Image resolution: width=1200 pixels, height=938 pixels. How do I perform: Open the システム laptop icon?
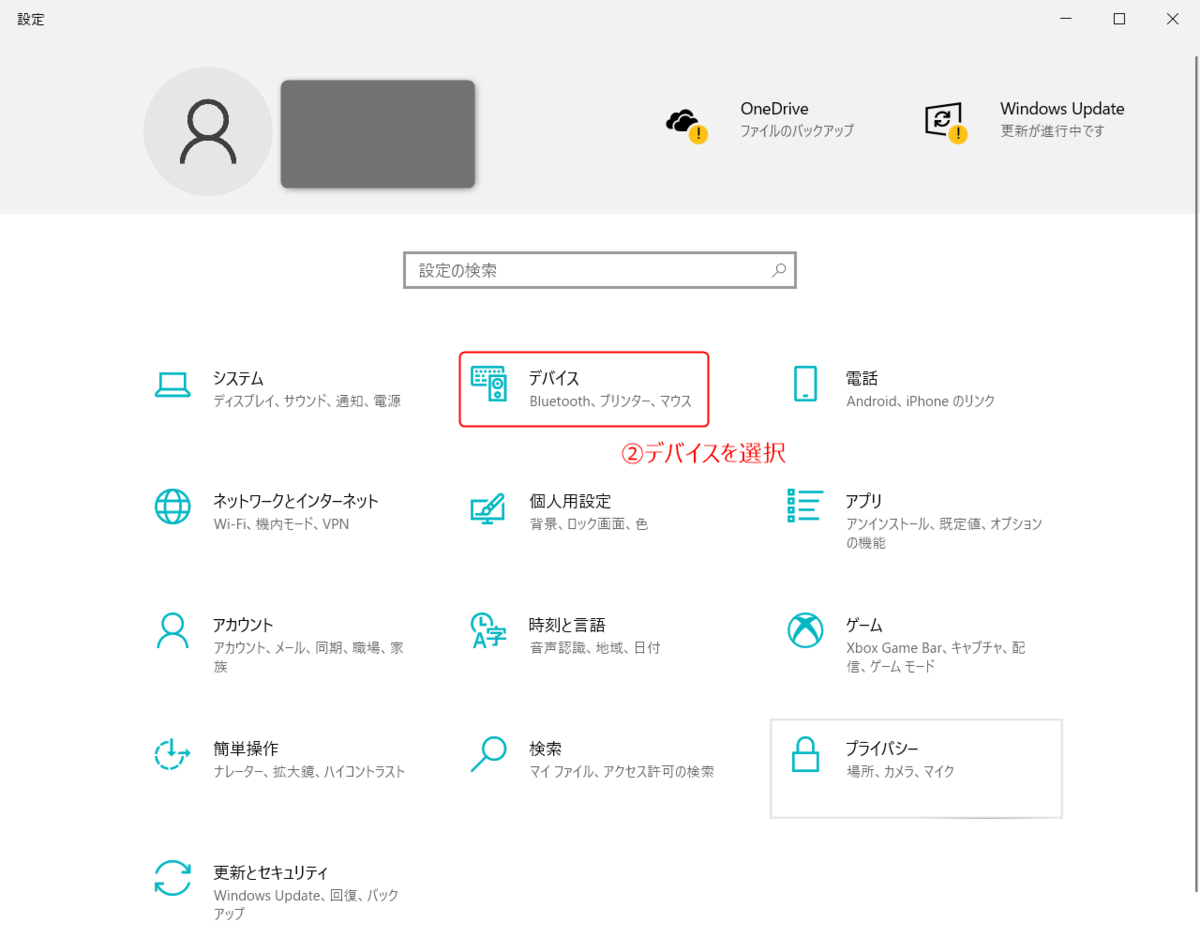pos(172,384)
